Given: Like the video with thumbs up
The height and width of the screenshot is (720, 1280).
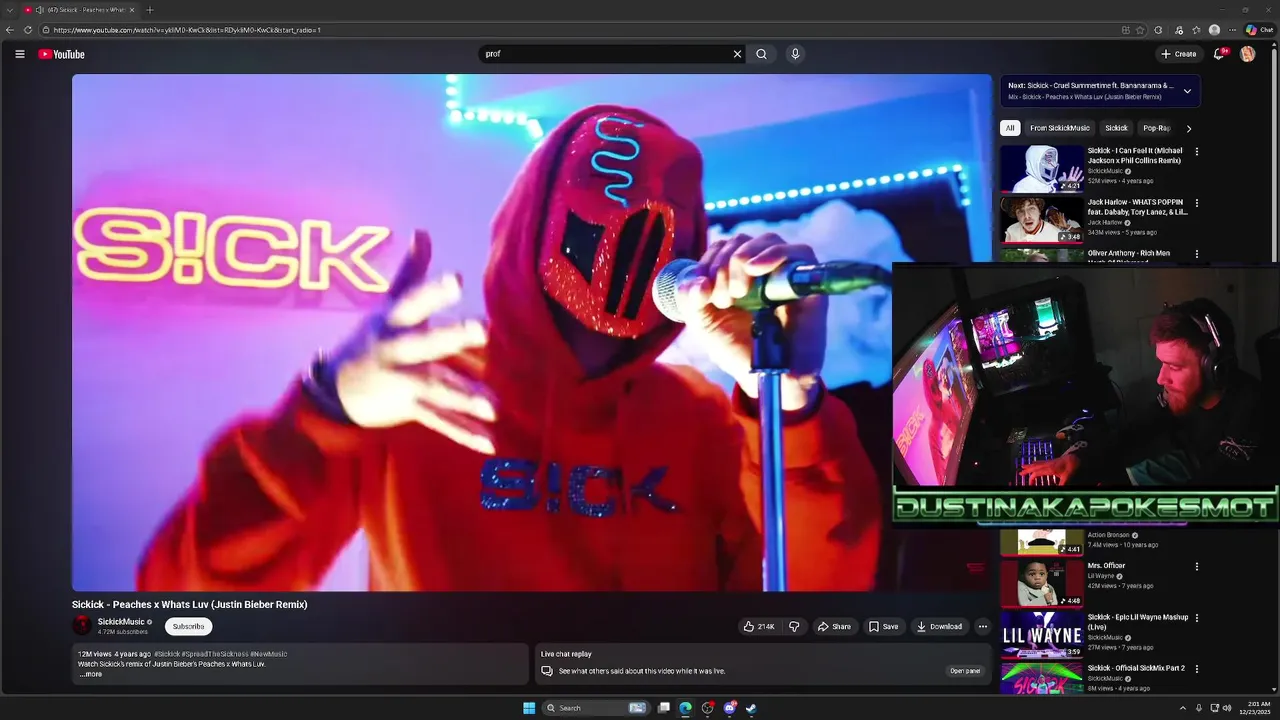Looking at the screenshot, I should 759,627.
